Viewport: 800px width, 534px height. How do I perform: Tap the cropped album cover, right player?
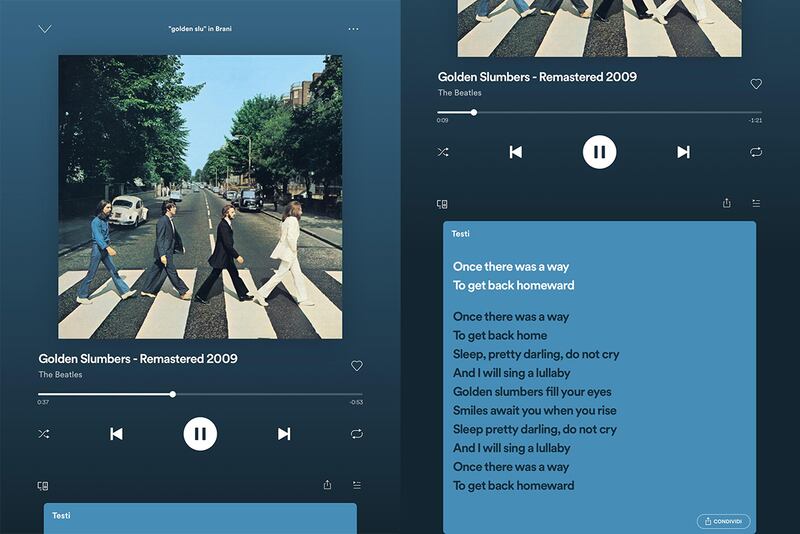(x=599, y=28)
